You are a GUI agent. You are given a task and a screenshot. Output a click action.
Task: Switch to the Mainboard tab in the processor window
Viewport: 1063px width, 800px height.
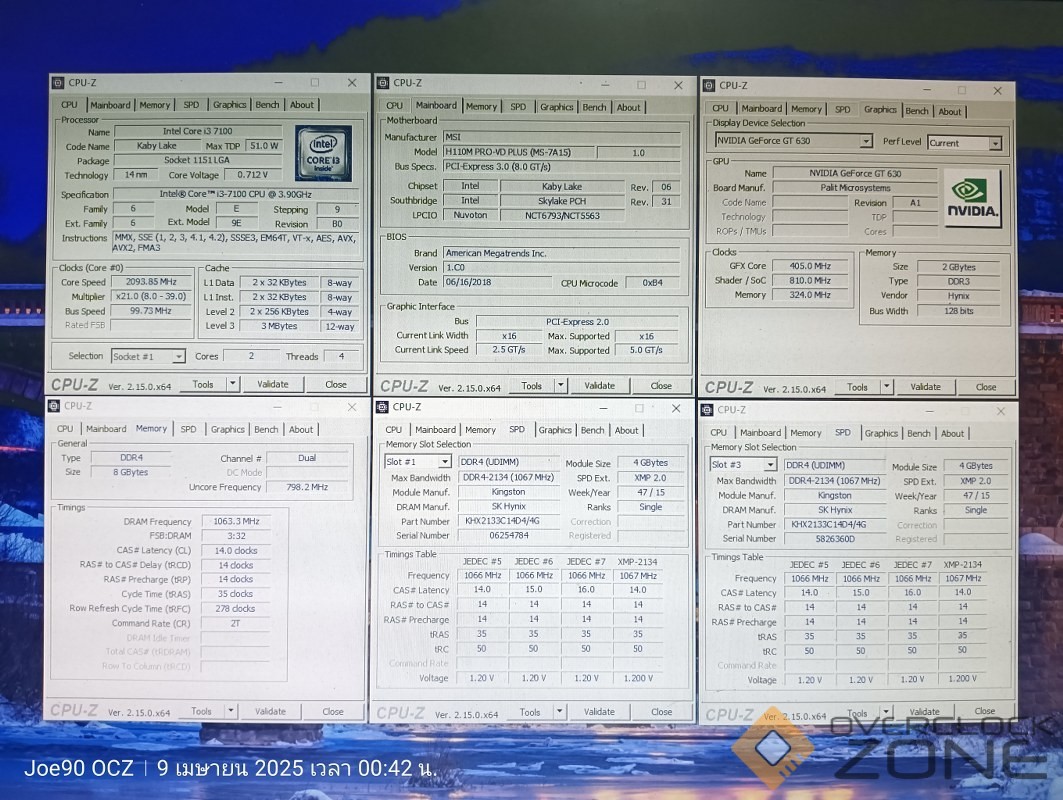(110, 105)
